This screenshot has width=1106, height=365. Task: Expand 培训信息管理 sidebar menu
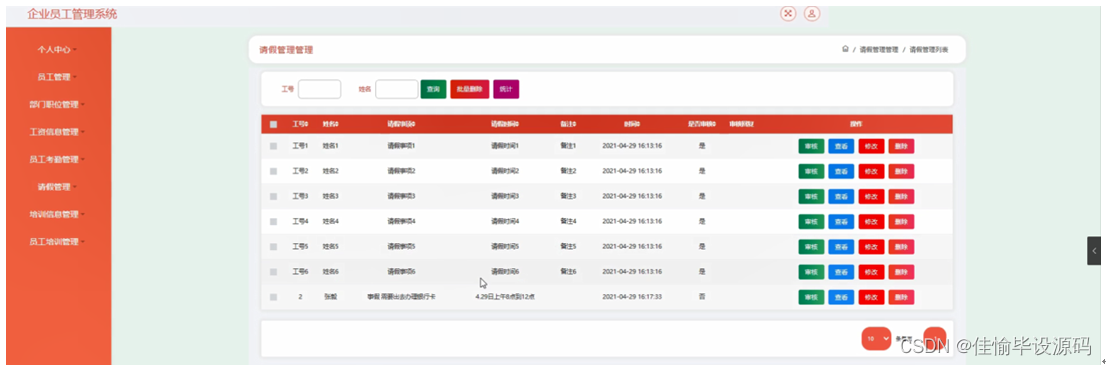pyautogui.click(x=56, y=214)
